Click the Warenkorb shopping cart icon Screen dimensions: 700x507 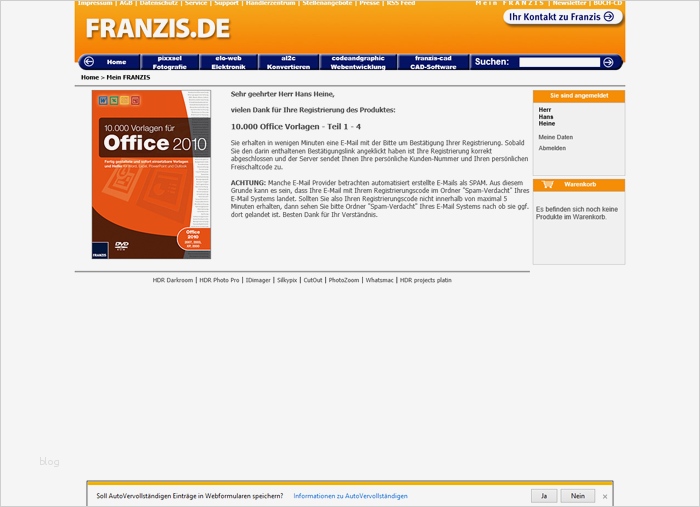click(548, 184)
